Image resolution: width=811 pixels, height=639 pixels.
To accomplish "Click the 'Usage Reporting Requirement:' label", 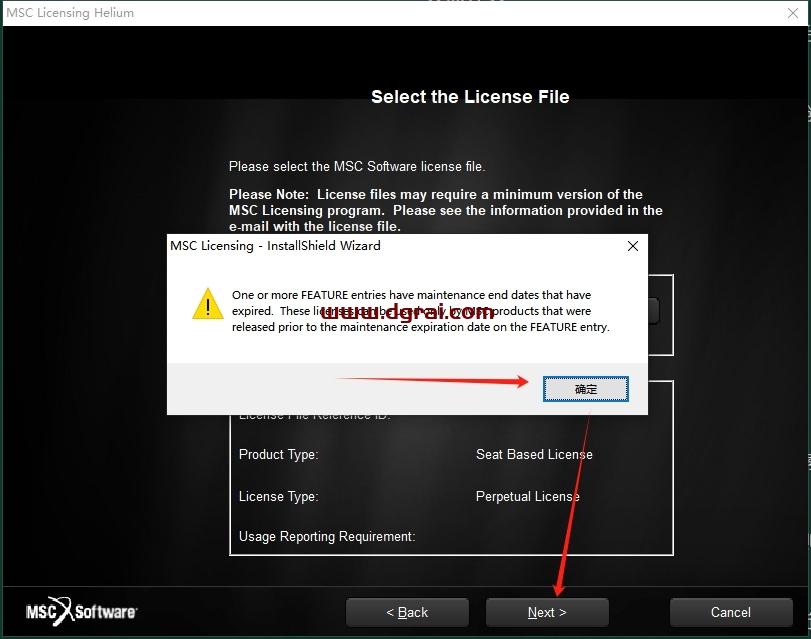I will [x=327, y=537].
